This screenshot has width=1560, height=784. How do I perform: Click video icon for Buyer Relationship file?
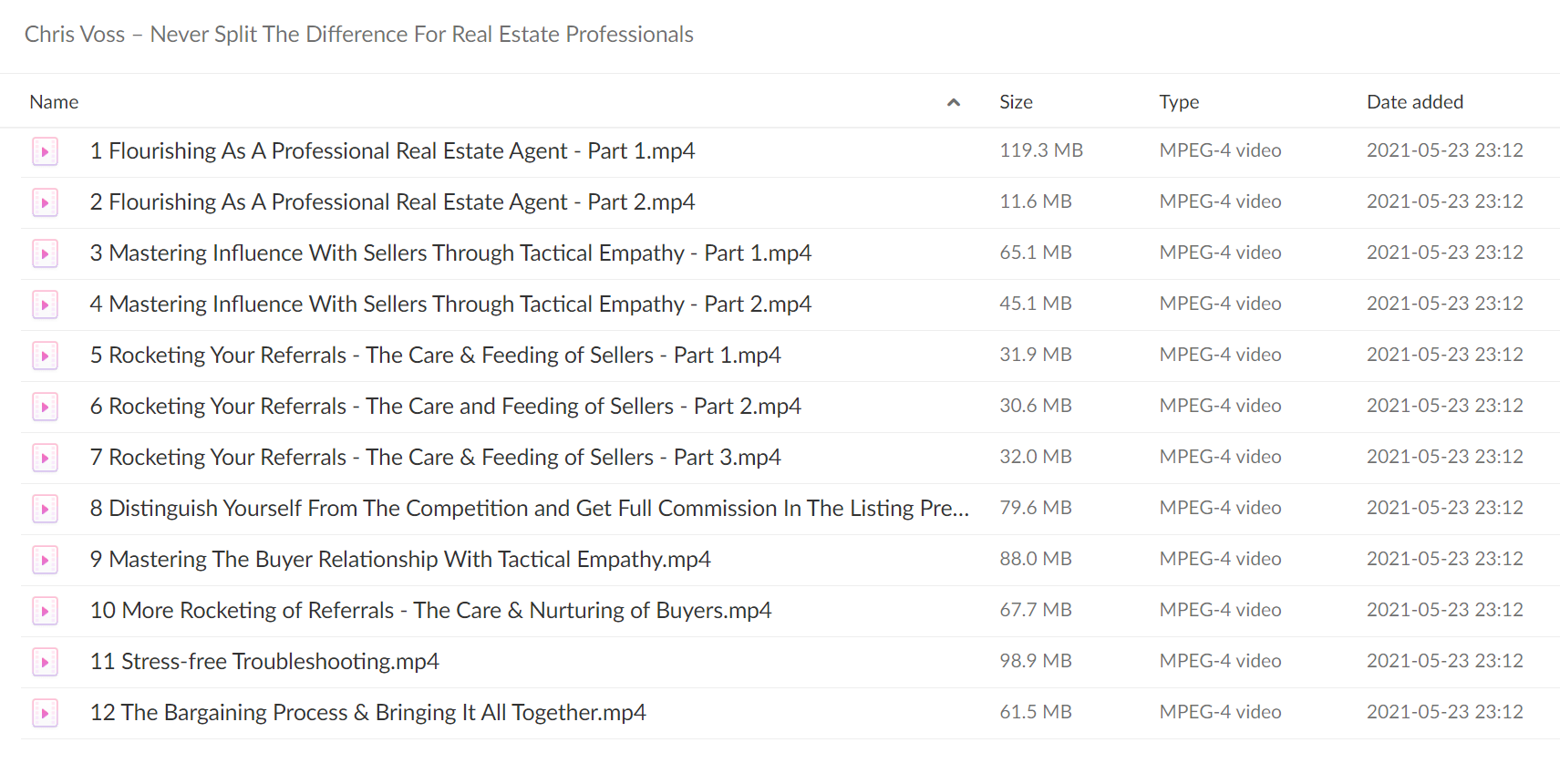pyautogui.click(x=45, y=560)
